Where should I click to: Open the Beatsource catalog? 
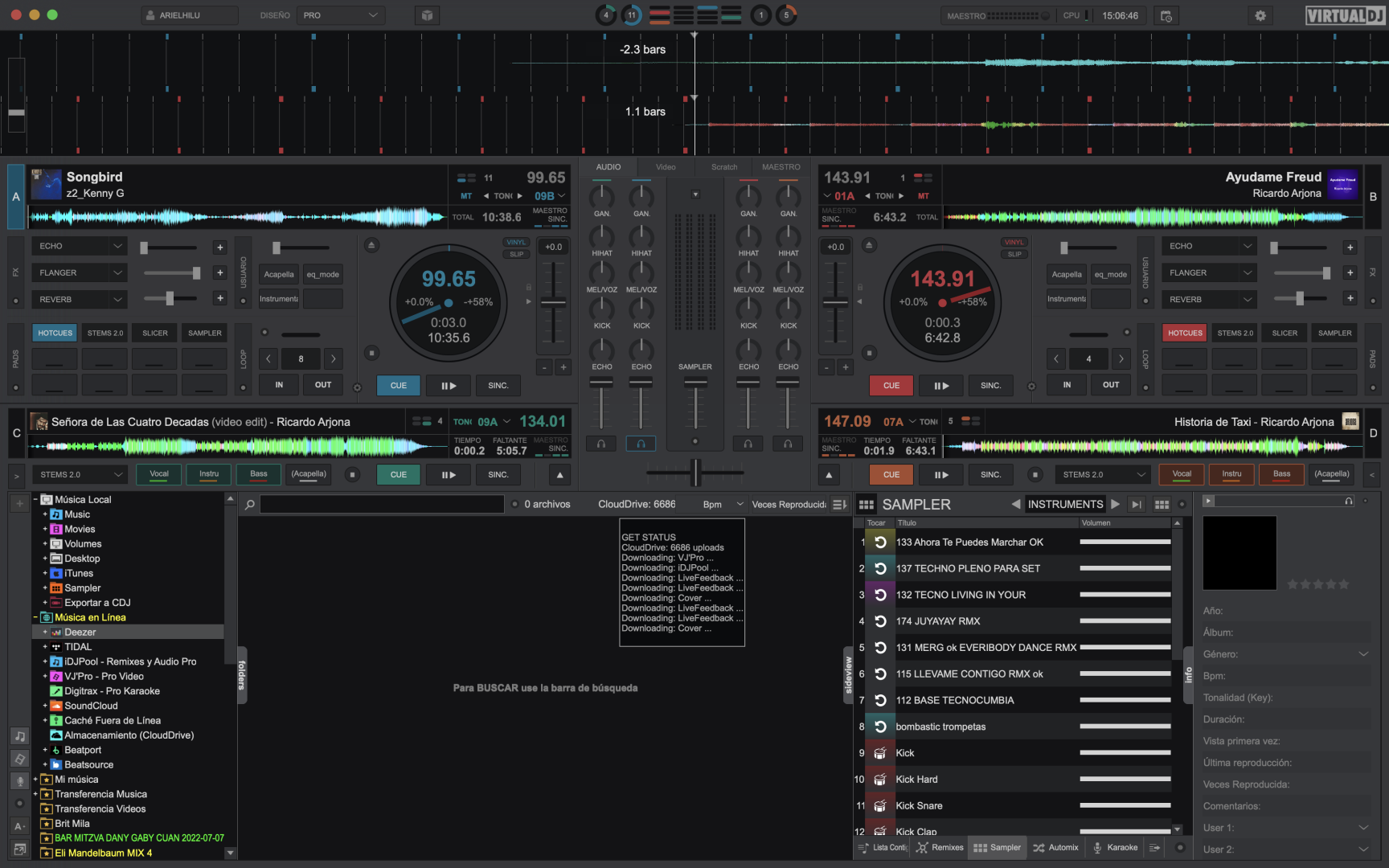(88, 765)
